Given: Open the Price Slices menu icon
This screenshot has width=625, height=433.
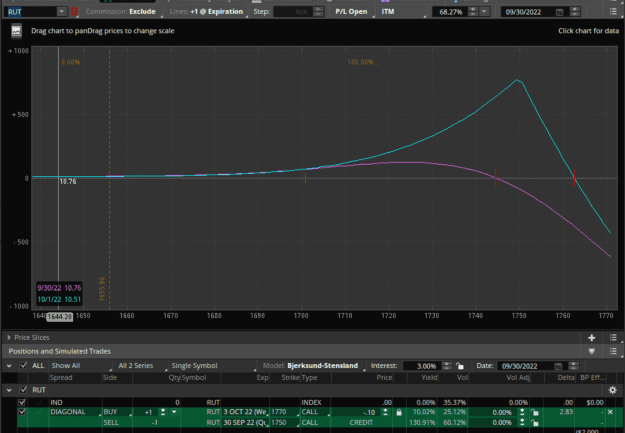Looking at the screenshot, I should [x=613, y=338].
